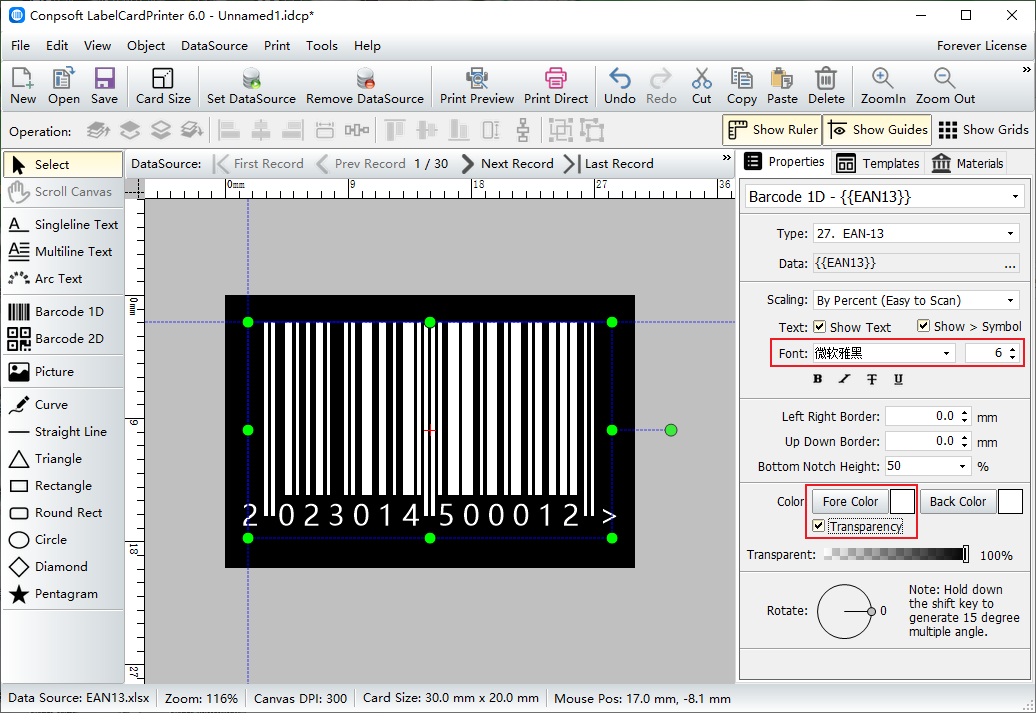The image size is (1036, 713).
Task: Switch to the Templates tab
Action: coord(877,163)
